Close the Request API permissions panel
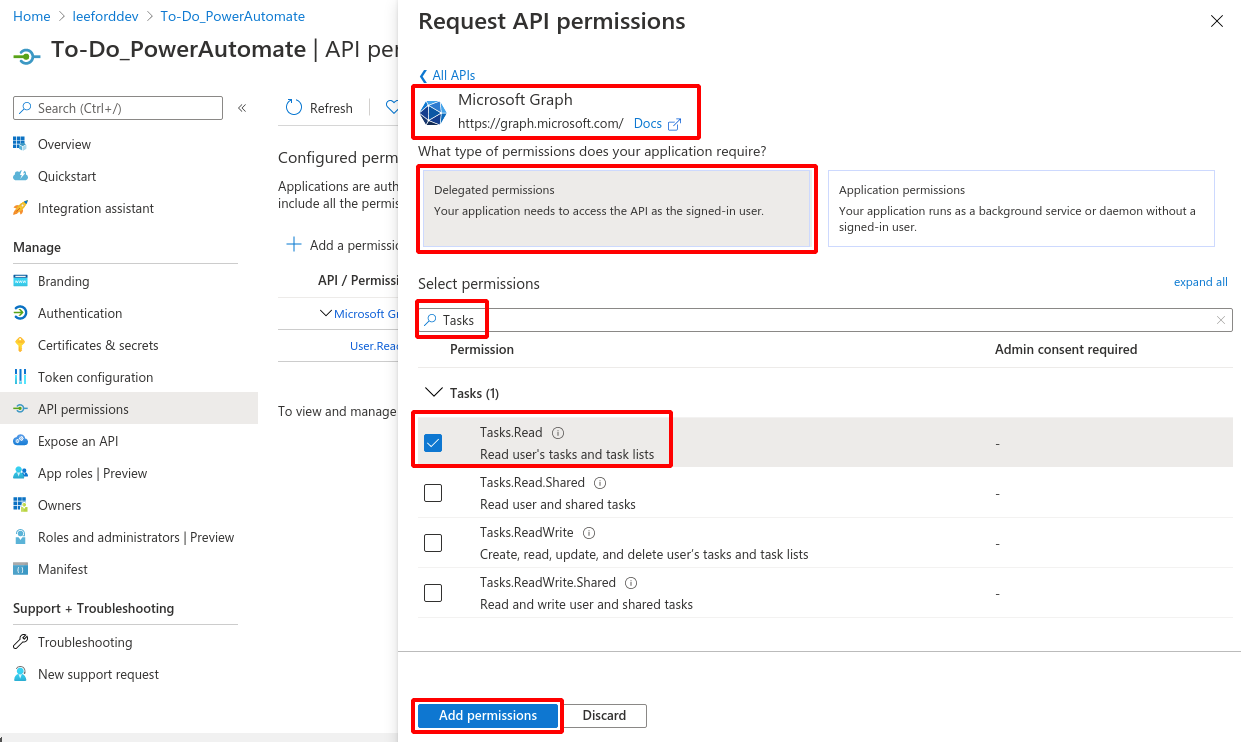The image size is (1241, 742). (x=1217, y=21)
